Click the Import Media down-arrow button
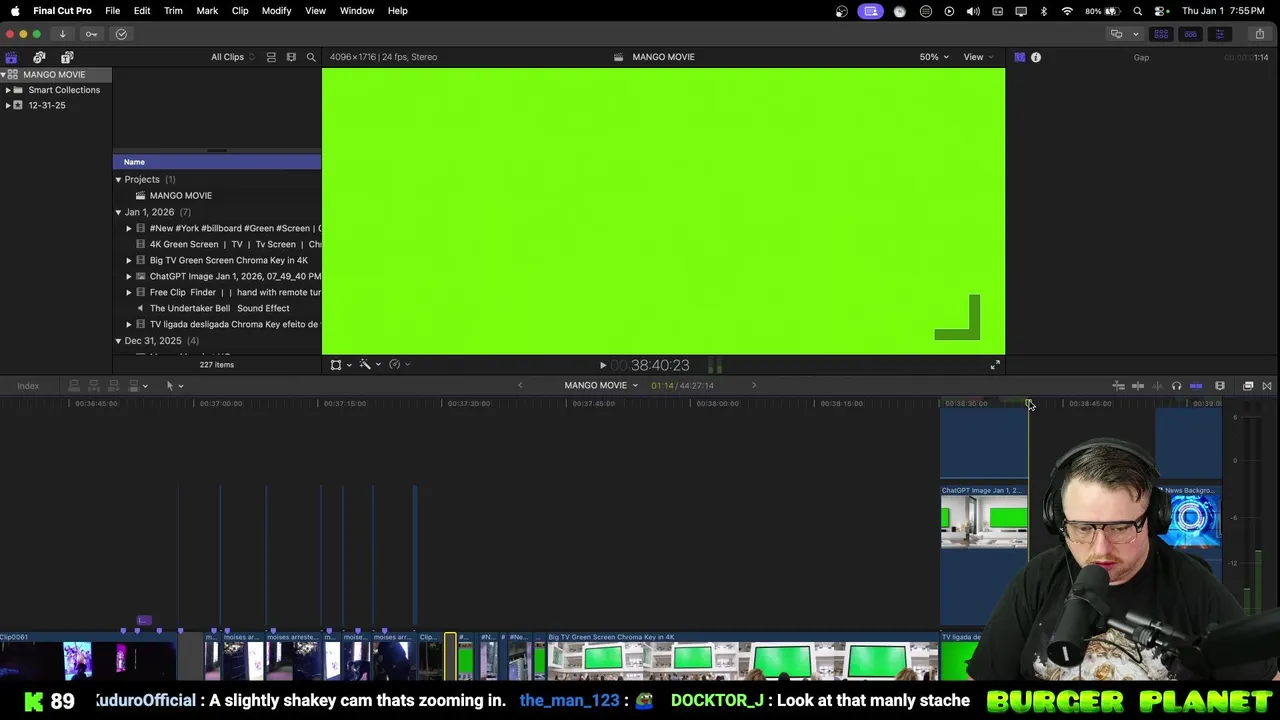 tap(62, 34)
